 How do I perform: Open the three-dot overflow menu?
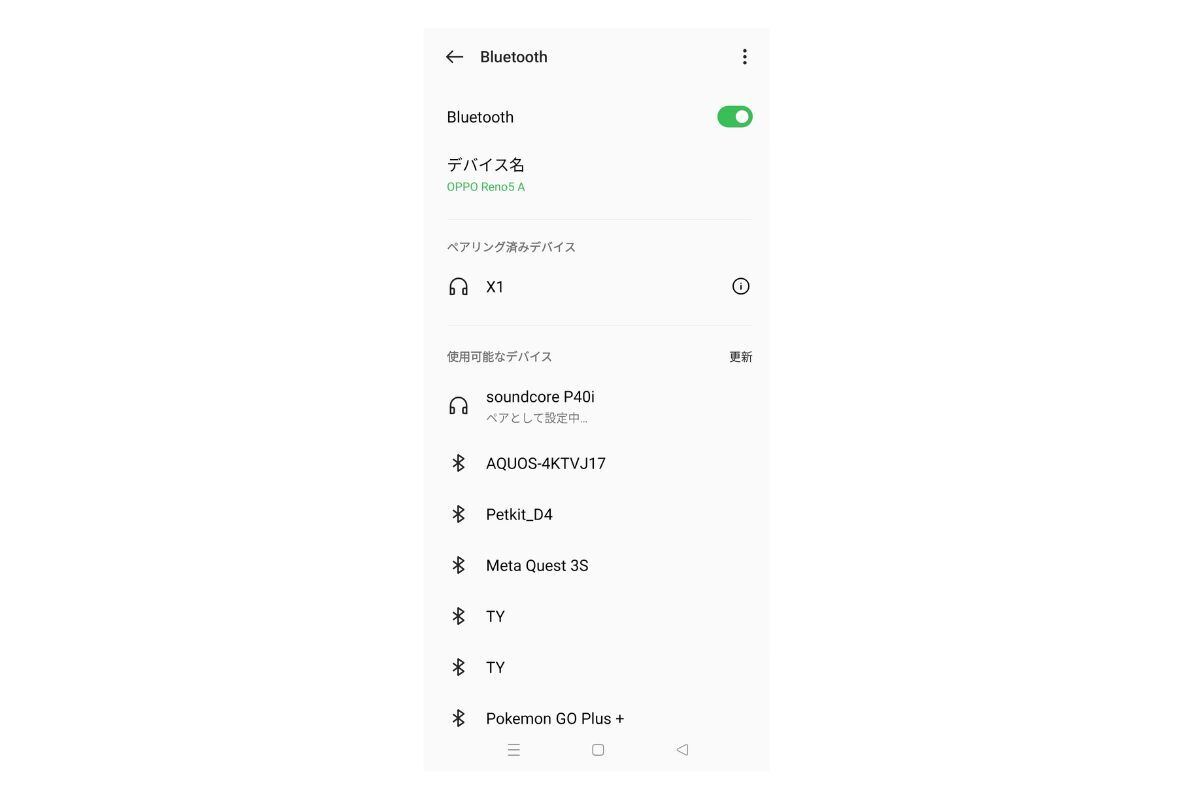click(744, 57)
